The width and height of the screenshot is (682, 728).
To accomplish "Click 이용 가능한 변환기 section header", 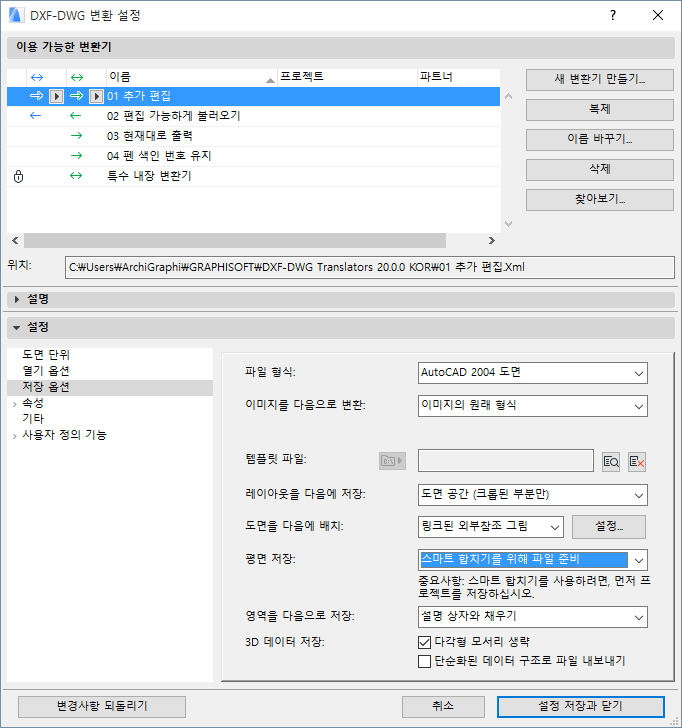I will (341, 47).
